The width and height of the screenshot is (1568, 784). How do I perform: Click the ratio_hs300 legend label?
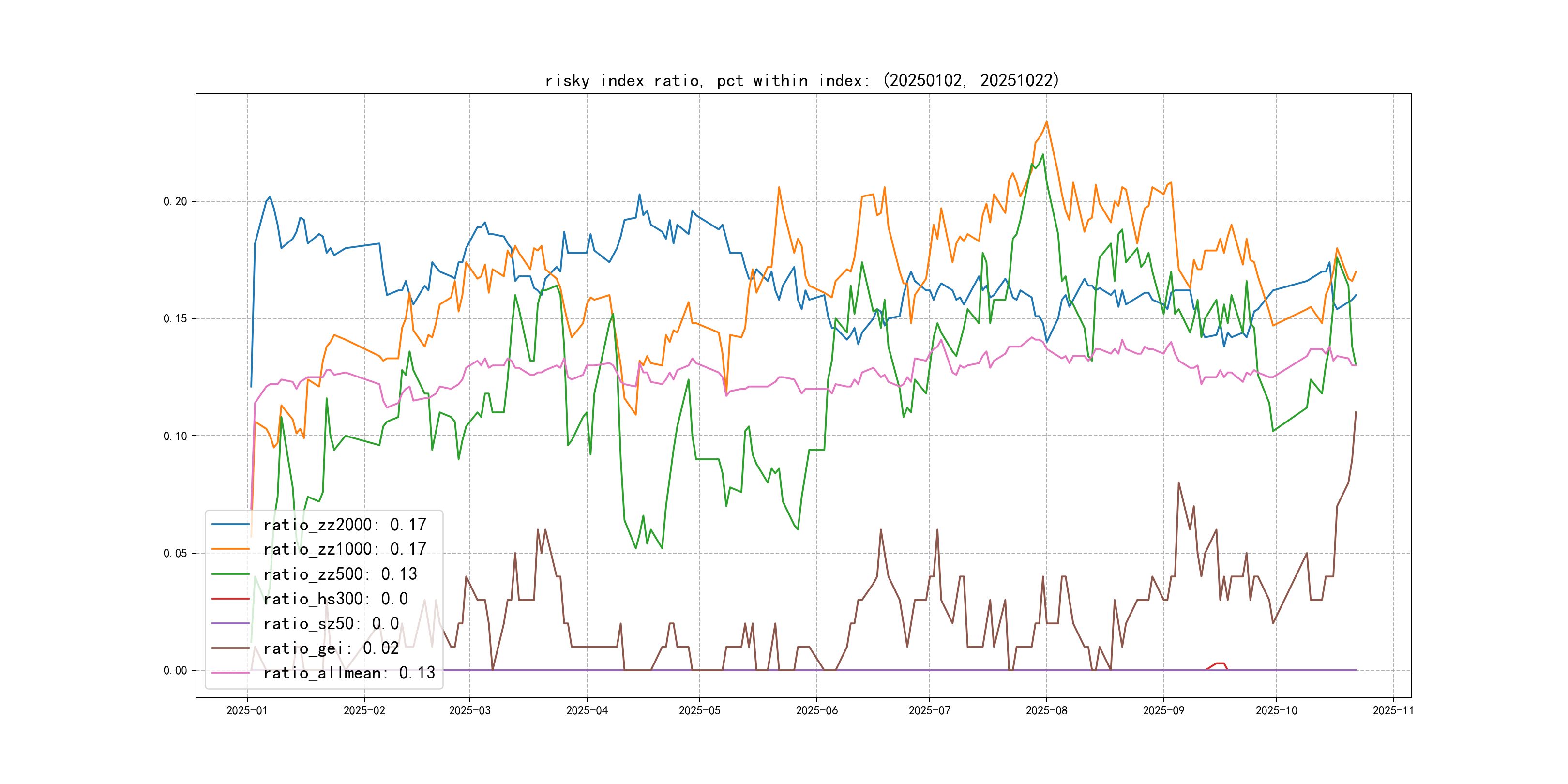tap(335, 599)
